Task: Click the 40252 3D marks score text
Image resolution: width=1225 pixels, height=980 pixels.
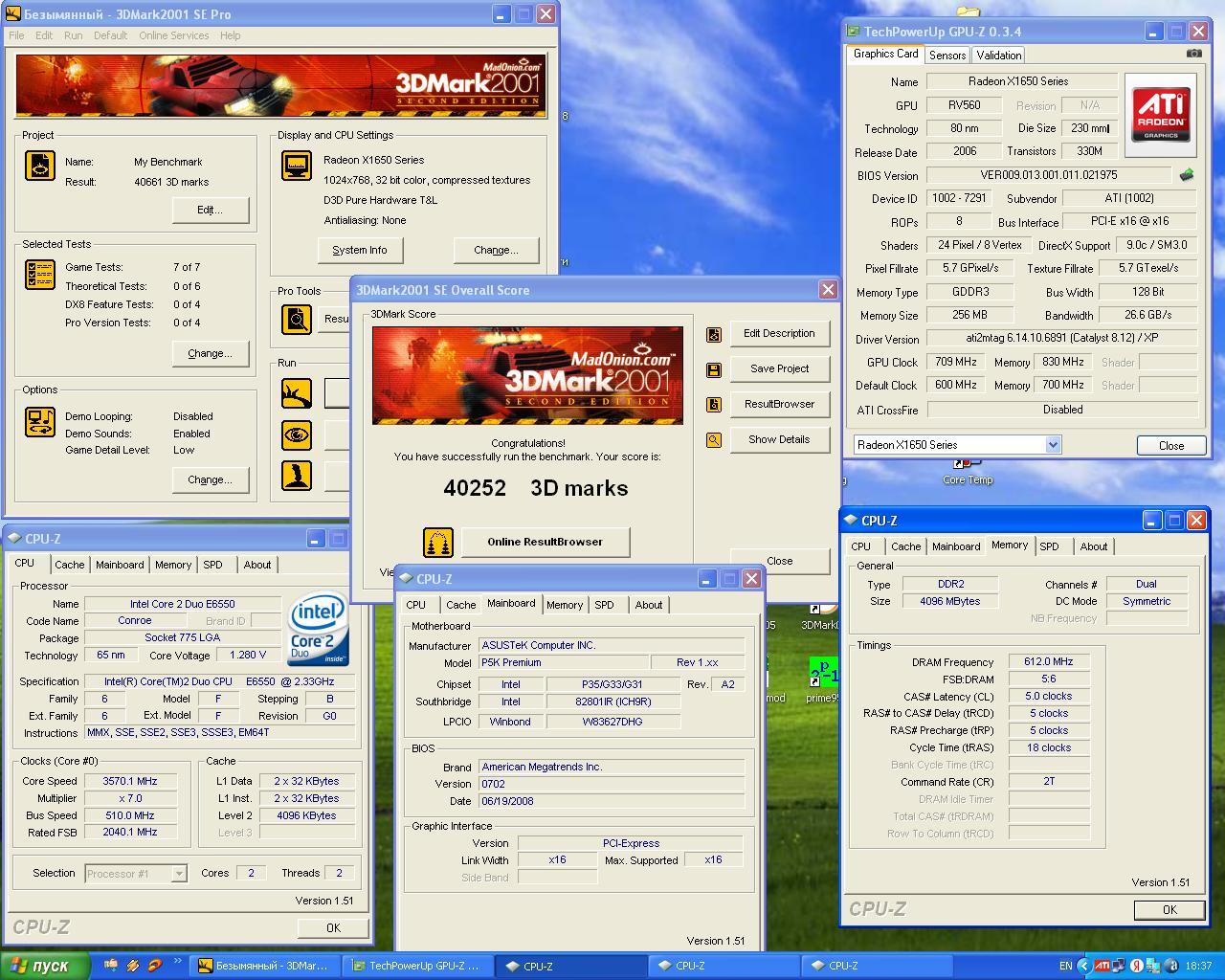Action: pyautogui.click(x=536, y=488)
